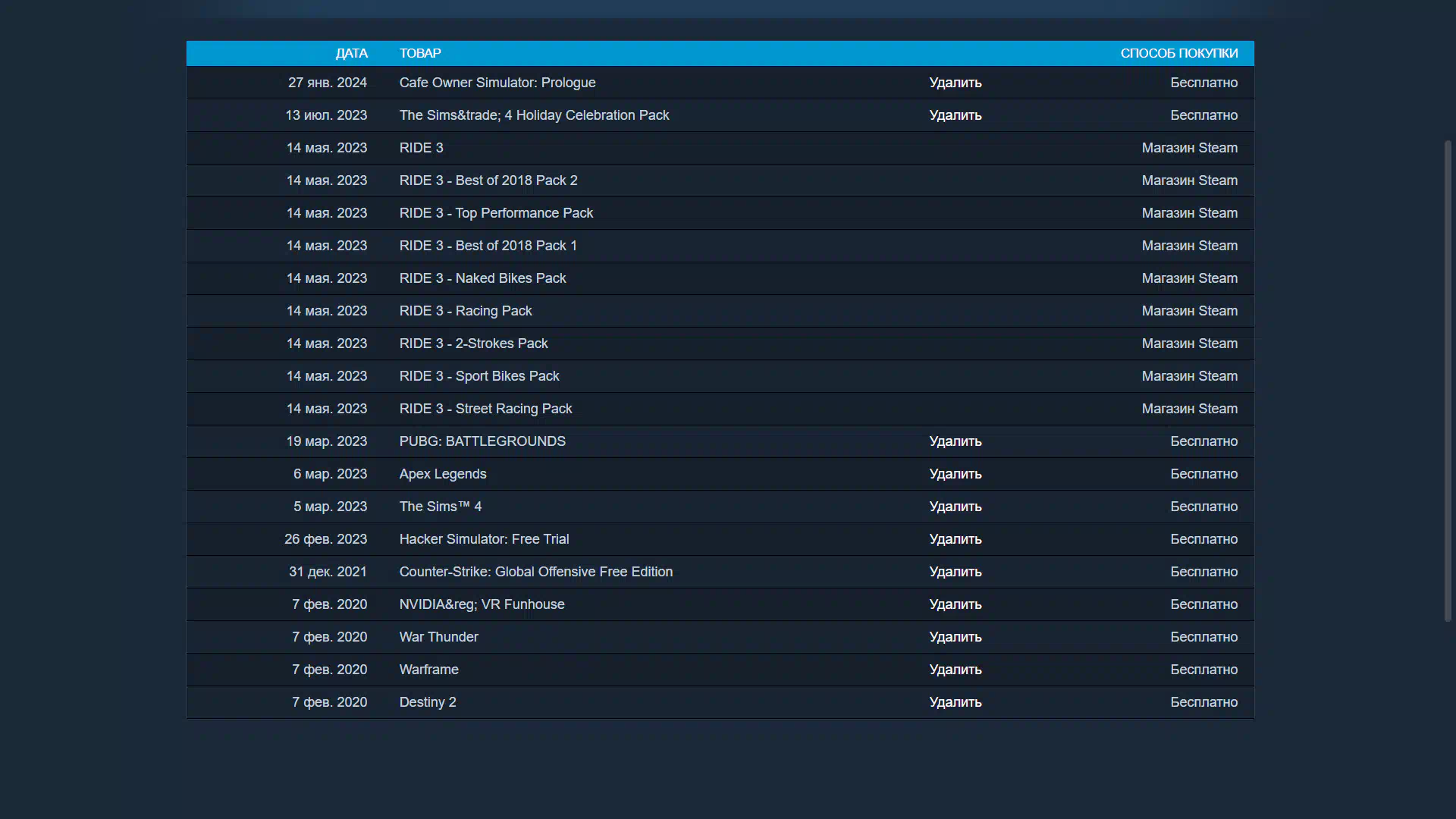
Task: Remove War Thunder license
Action: [955, 637]
